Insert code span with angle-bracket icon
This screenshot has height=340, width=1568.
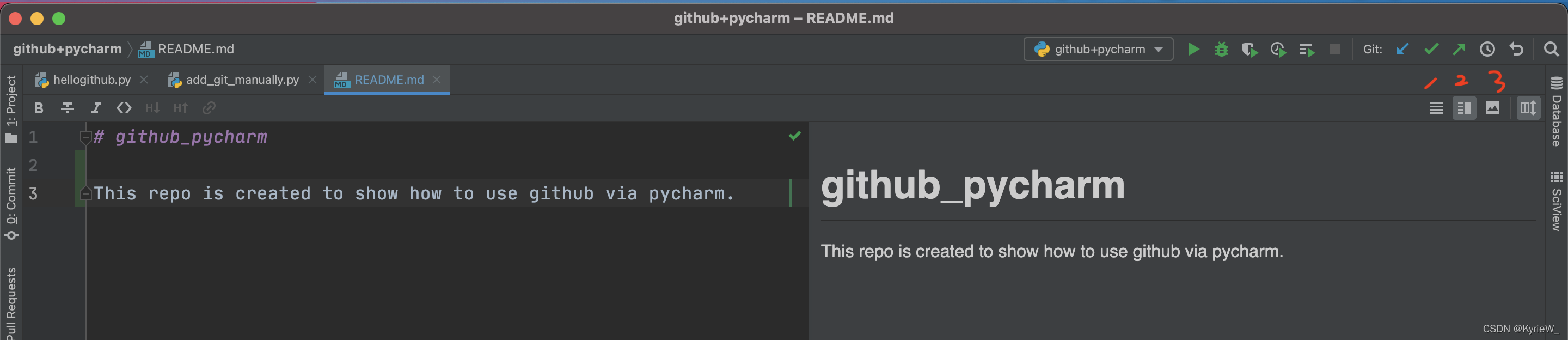pyautogui.click(x=124, y=108)
